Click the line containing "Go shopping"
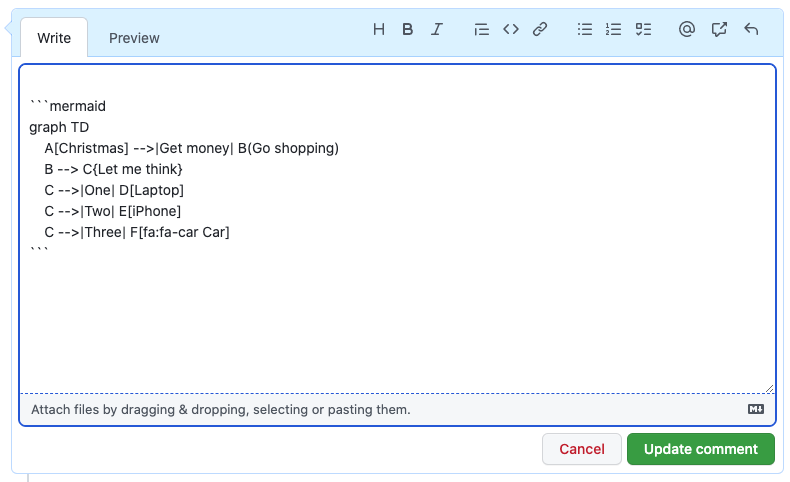The image size is (790, 482). pos(191,148)
